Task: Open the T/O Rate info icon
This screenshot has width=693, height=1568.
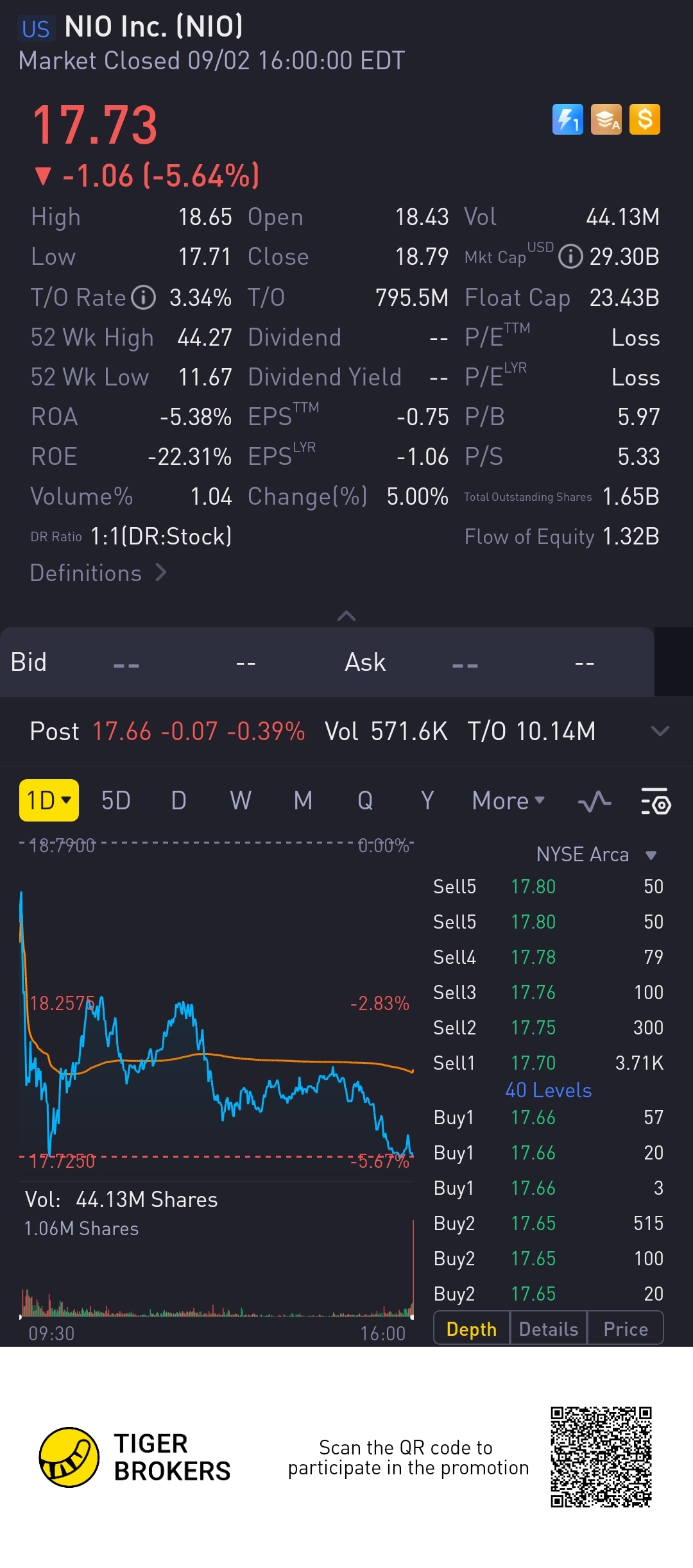Action: click(x=144, y=298)
